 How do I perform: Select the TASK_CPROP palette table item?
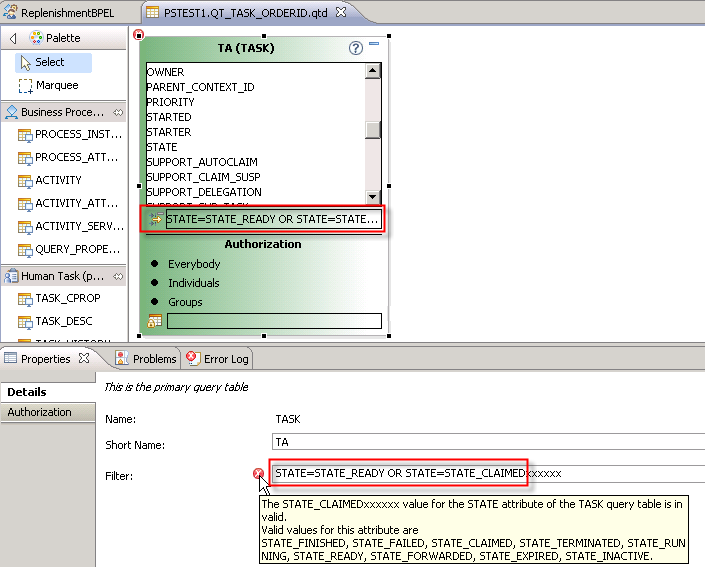(x=59, y=299)
